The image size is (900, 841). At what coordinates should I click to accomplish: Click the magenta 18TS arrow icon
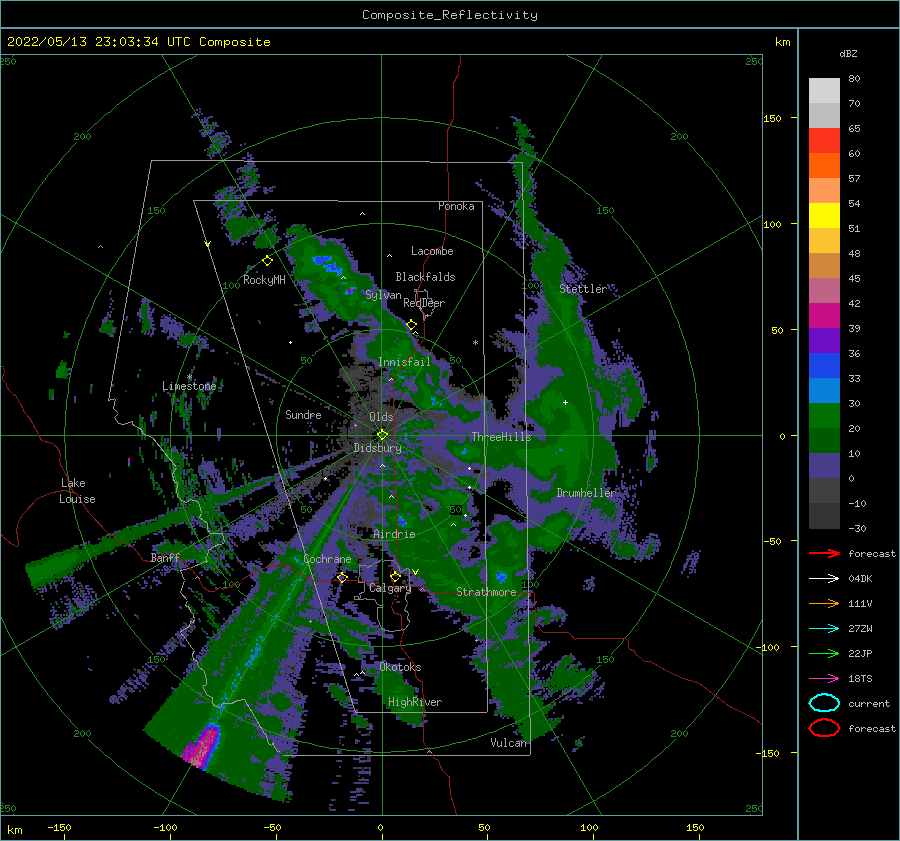(824, 679)
